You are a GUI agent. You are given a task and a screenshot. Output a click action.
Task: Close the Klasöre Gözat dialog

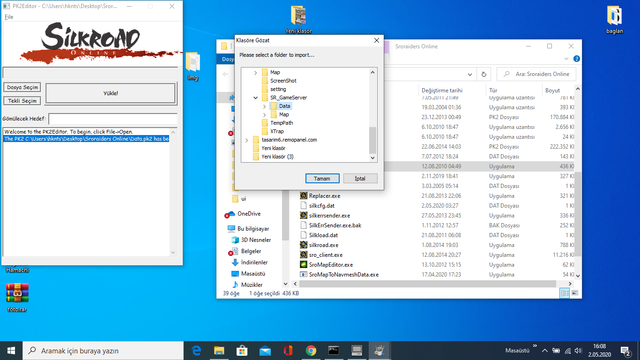pyautogui.click(x=376, y=40)
